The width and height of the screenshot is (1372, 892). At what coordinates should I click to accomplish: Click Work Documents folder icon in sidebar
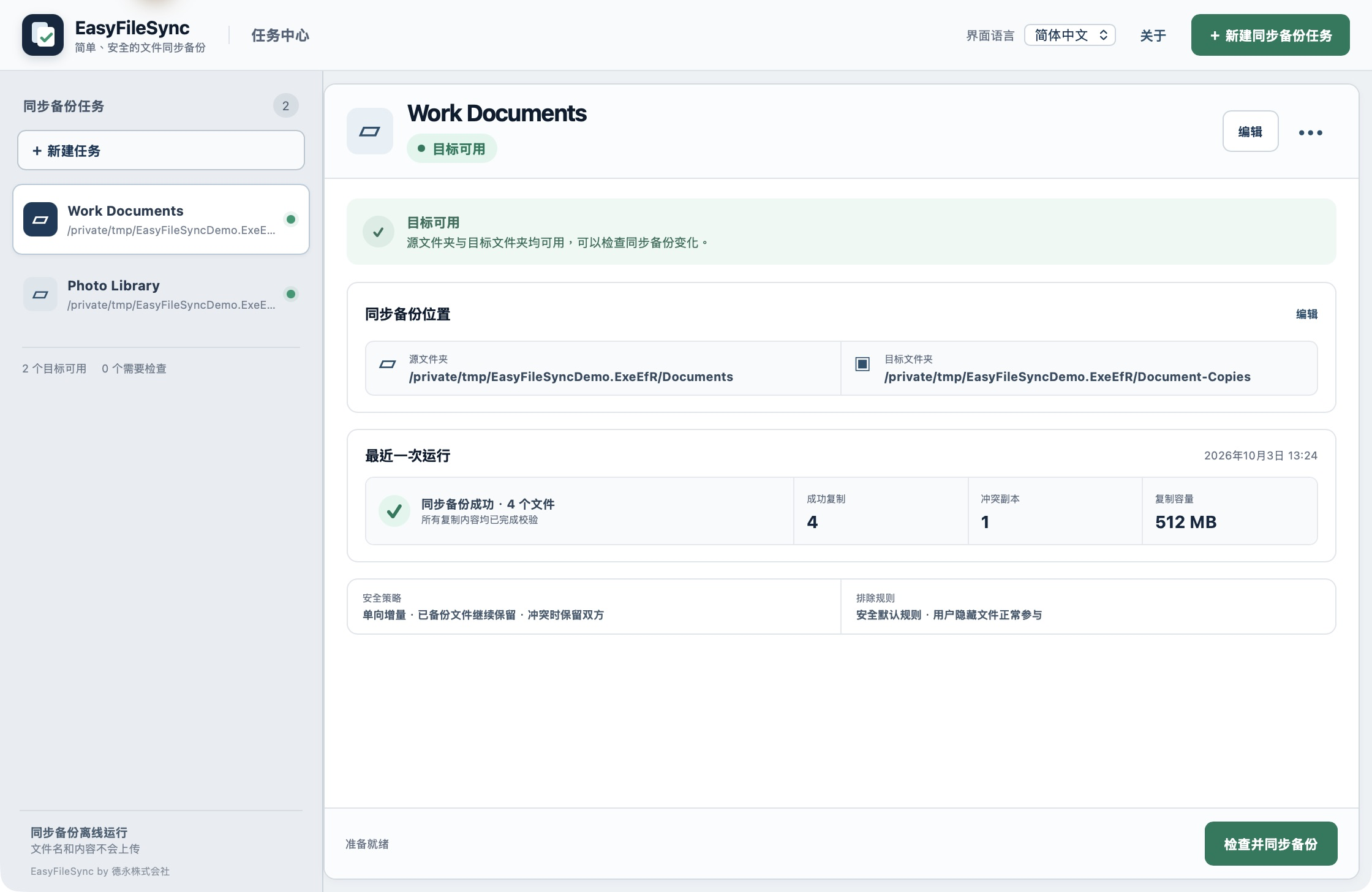click(x=40, y=219)
